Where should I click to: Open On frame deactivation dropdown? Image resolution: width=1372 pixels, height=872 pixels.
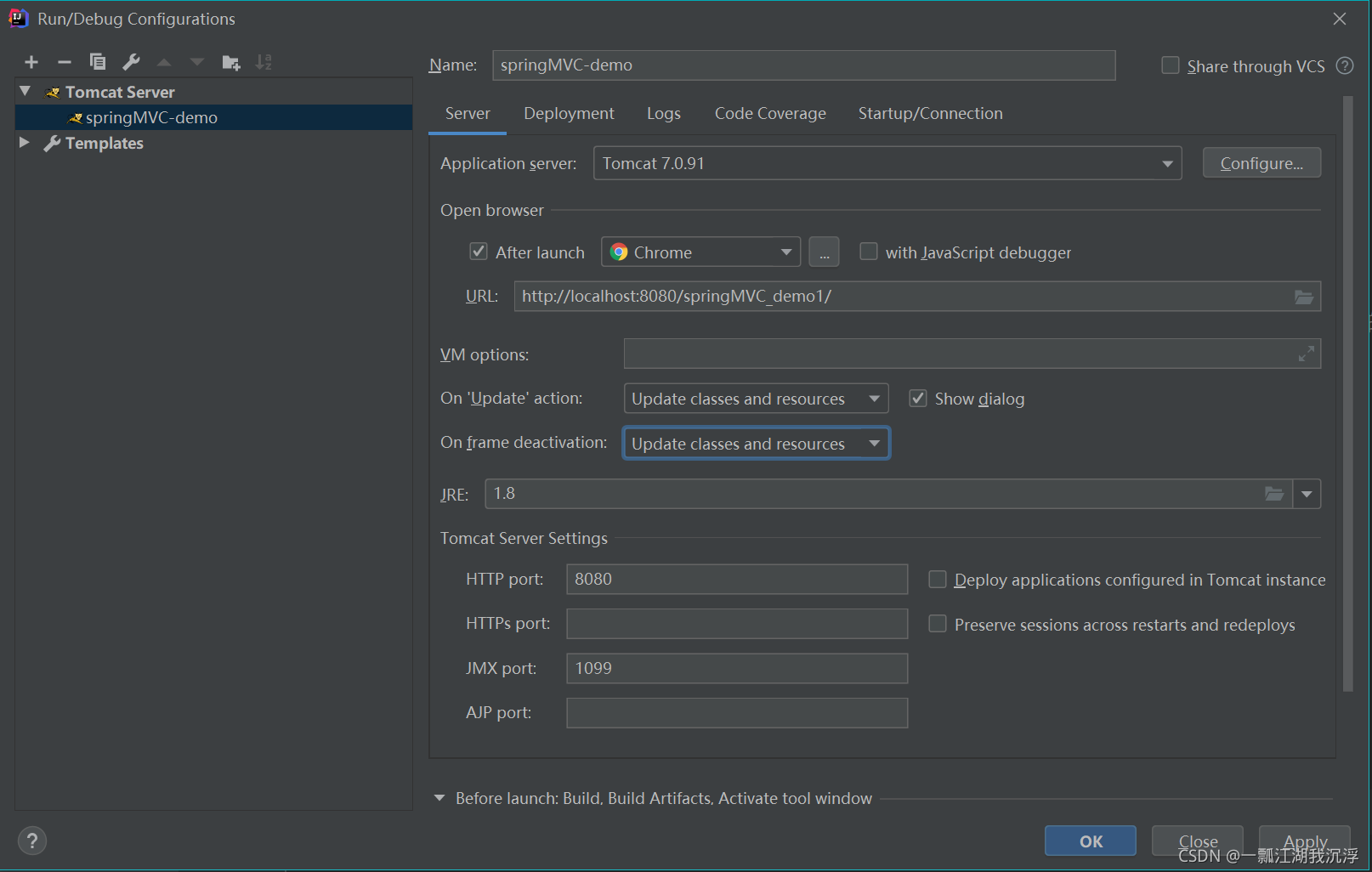point(756,444)
